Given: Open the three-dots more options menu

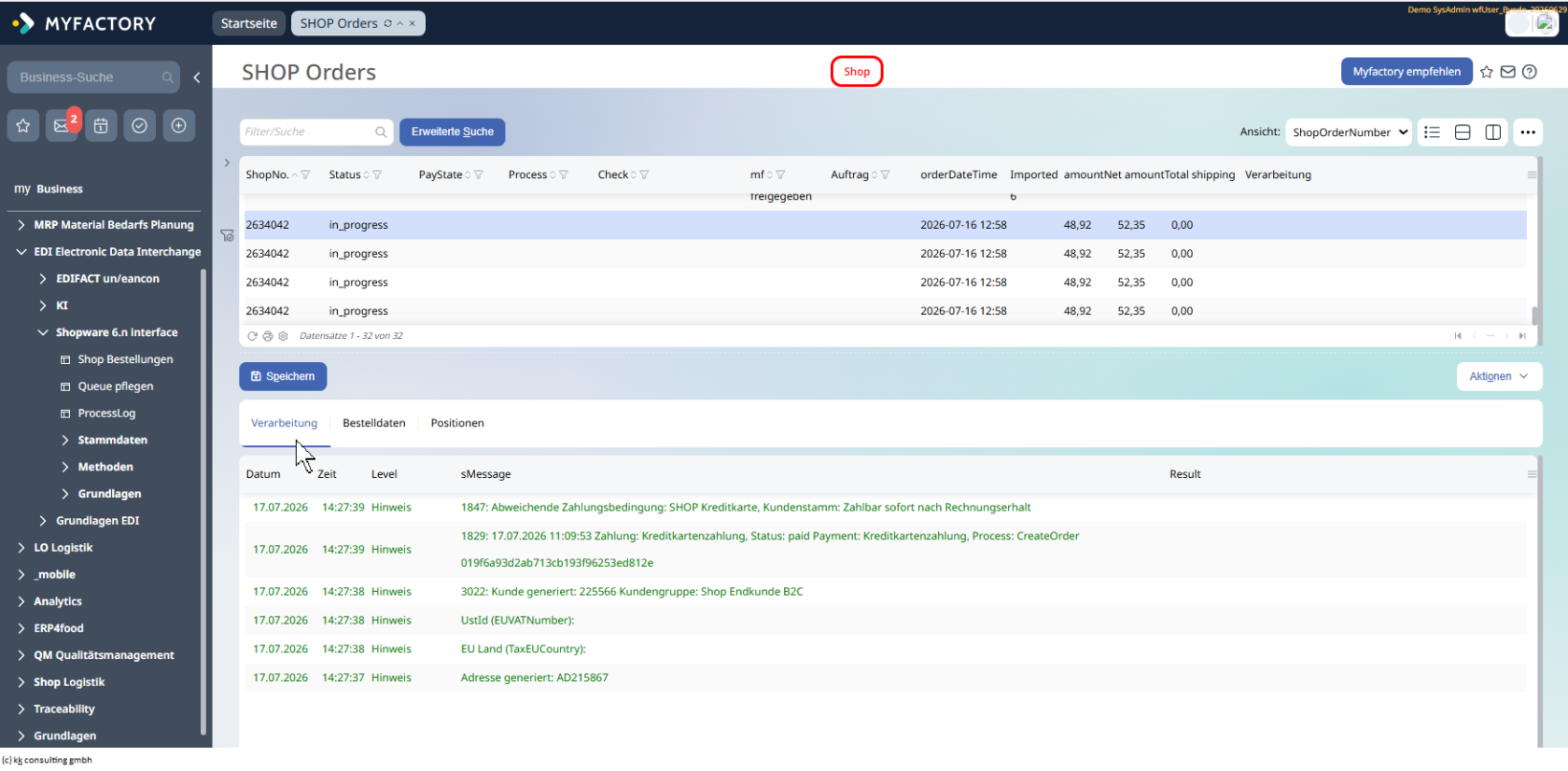Looking at the screenshot, I should (x=1528, y=133).
